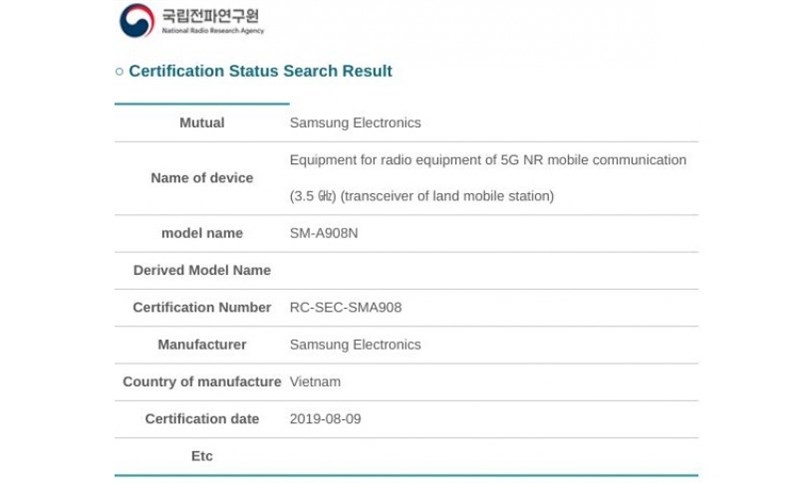Click the National Radio Research Agency logo emblem

(x=137, y=20)
